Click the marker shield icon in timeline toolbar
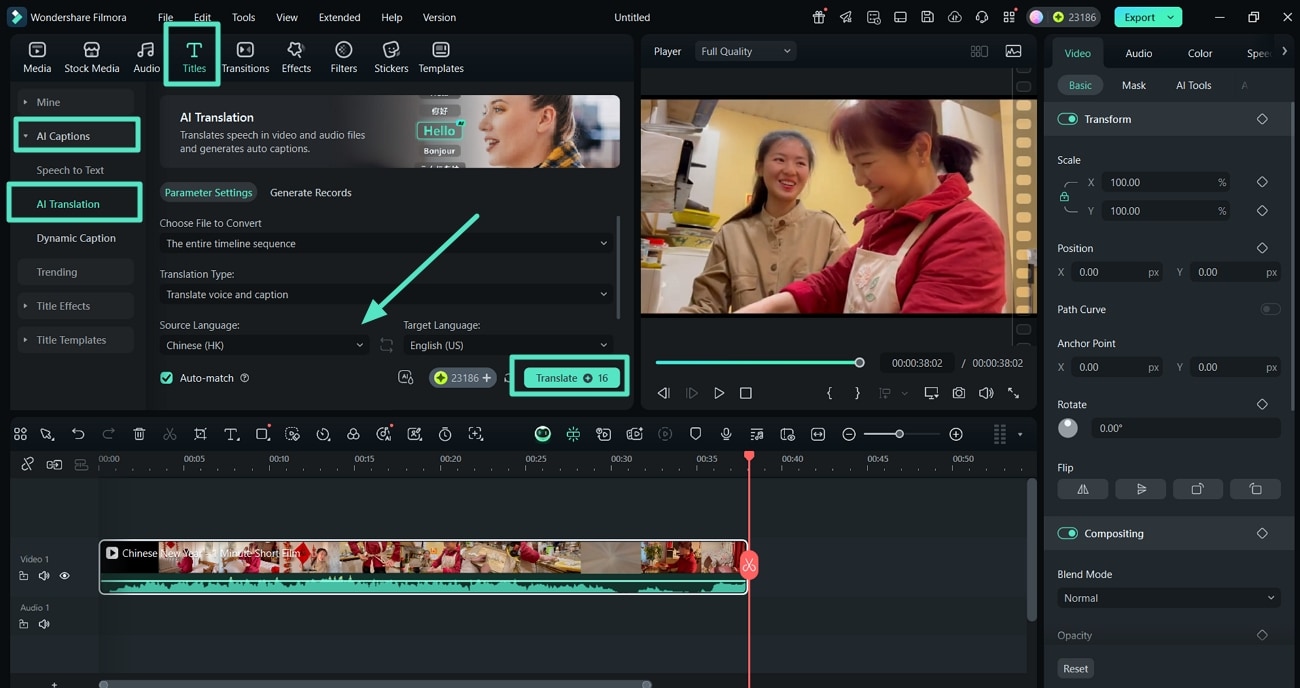Image resolution: width=1300 pixels, height=688 pixels. pos(695,434)
